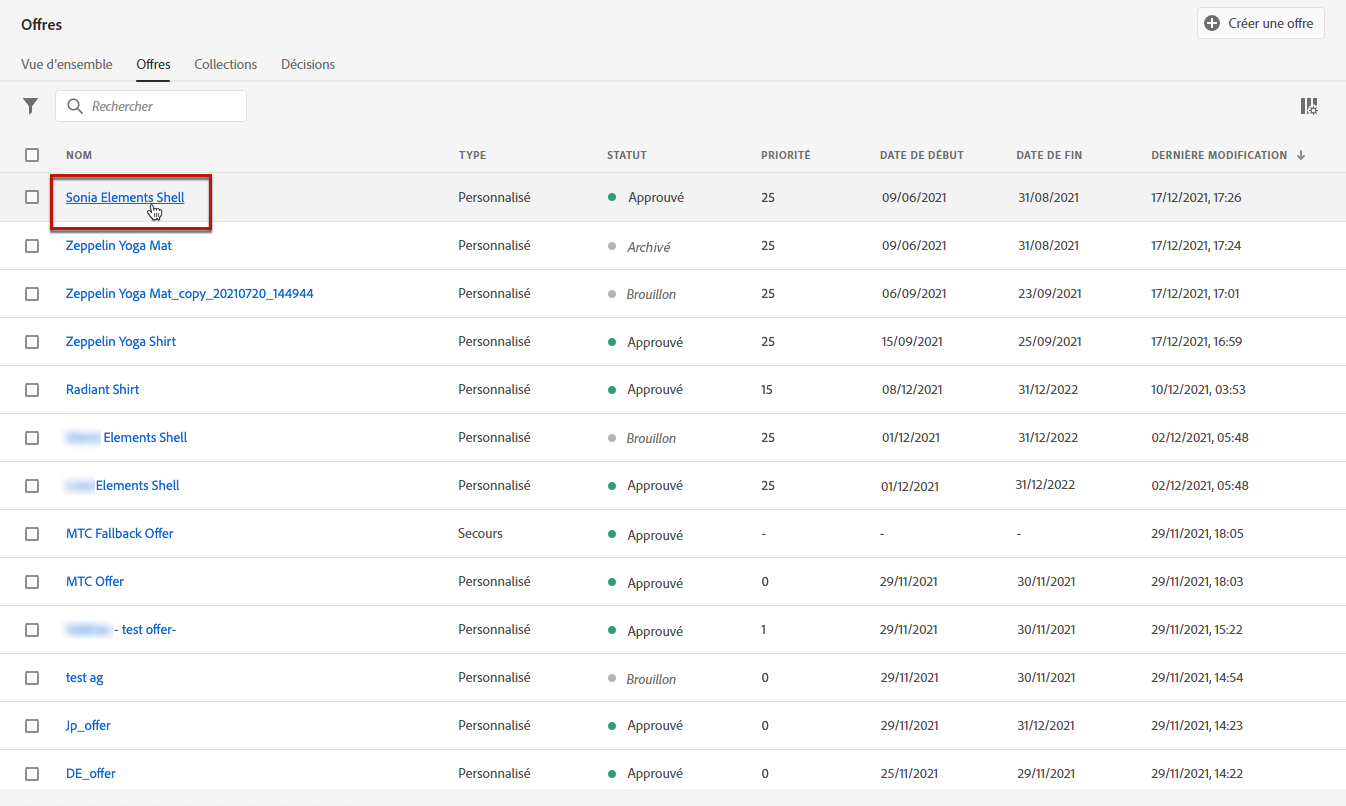This screenshot has width=1346, height=806.
Task: Click into the Rechercher search field
Action: point(160,106)
